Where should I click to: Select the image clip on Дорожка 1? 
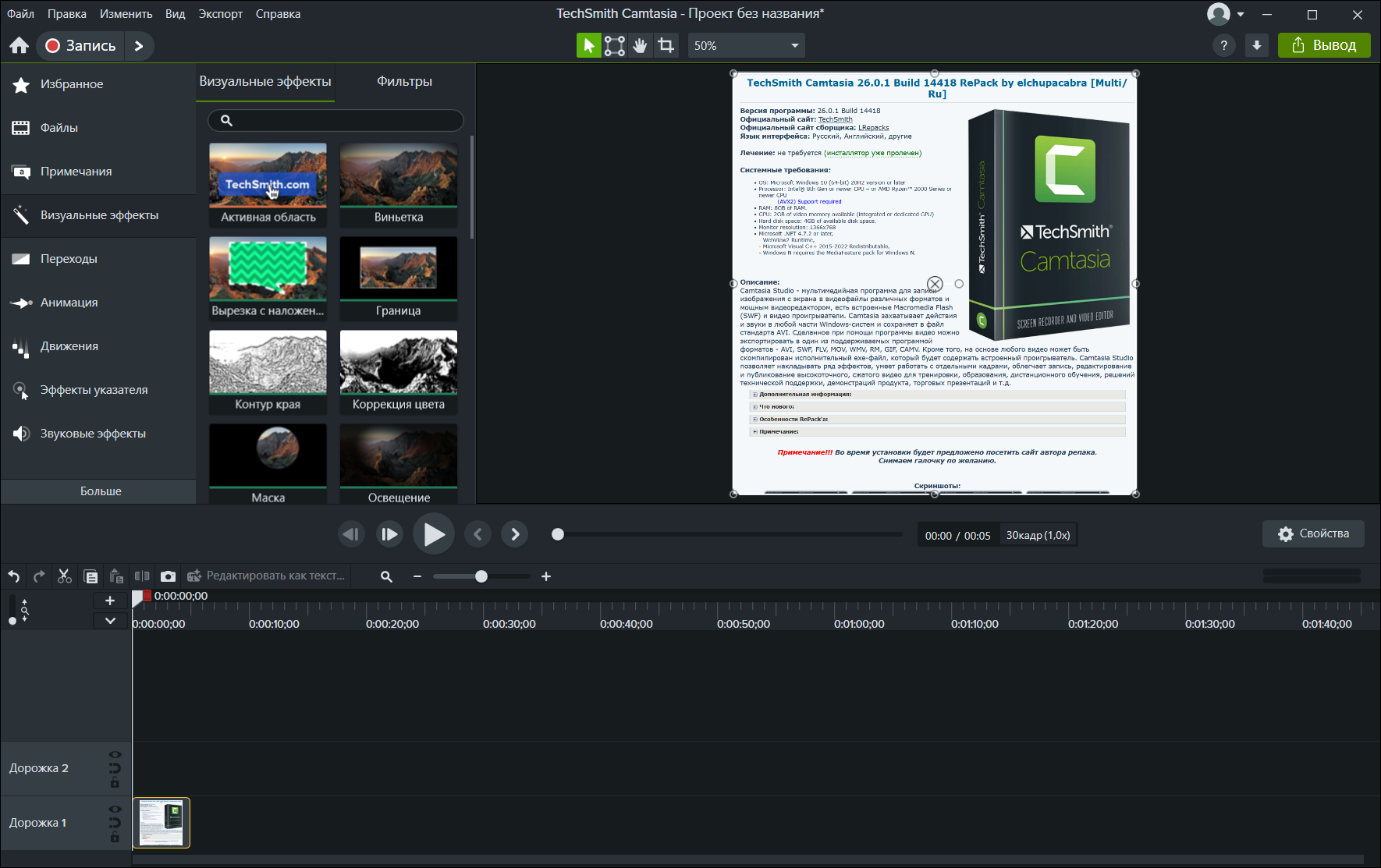162,823
